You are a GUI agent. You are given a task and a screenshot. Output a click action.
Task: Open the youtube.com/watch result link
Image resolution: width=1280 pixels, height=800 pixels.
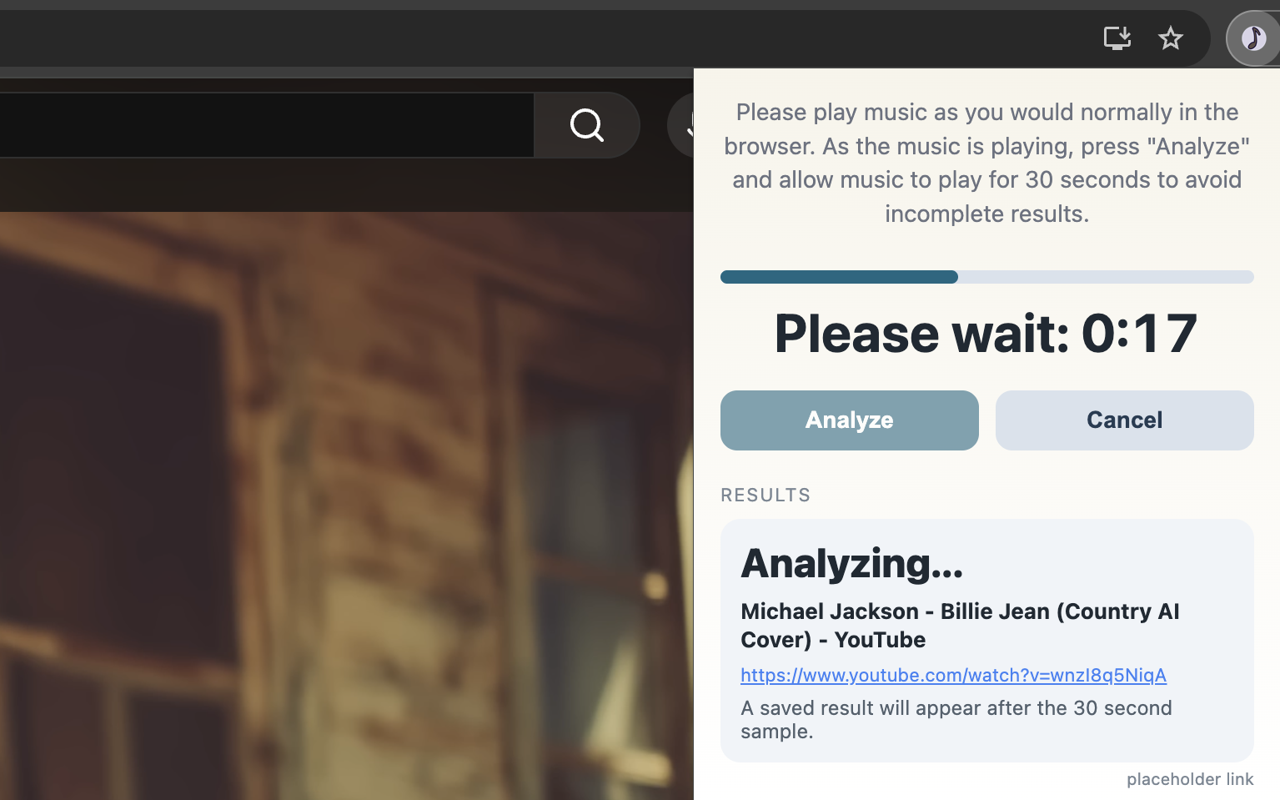point(953,675)
